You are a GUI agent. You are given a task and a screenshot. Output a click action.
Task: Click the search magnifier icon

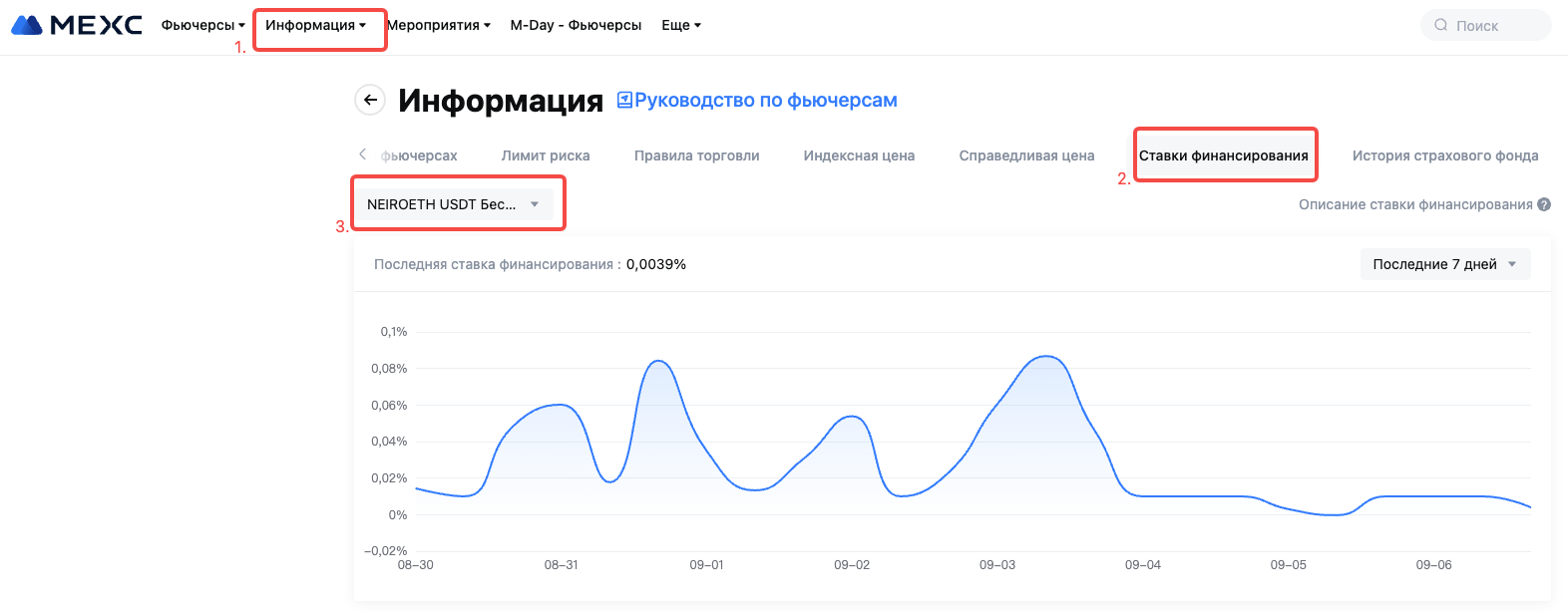coord(1440,25)
